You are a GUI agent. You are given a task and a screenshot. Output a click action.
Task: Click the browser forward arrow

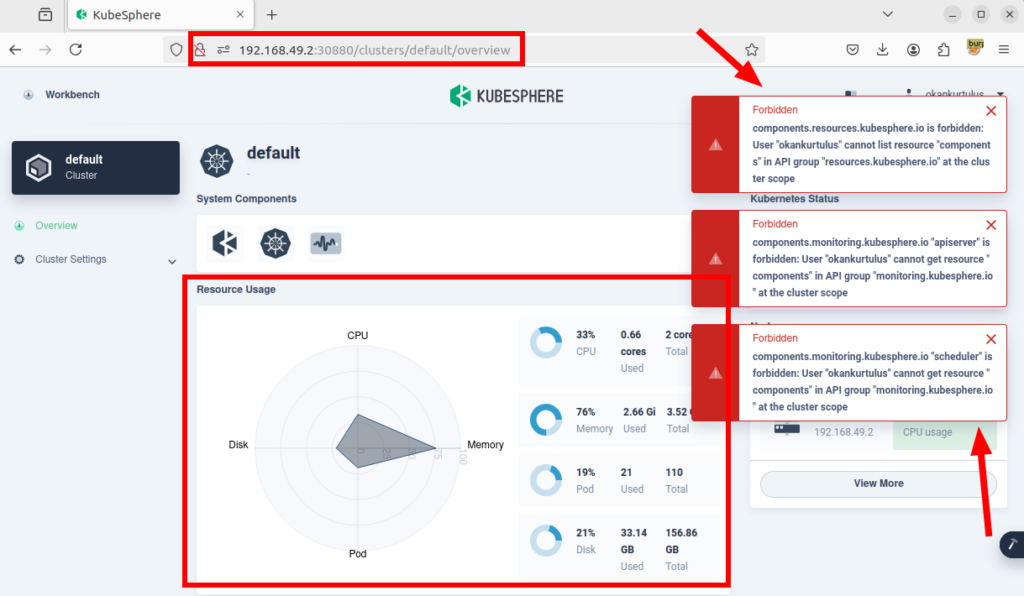click(45, 50)
